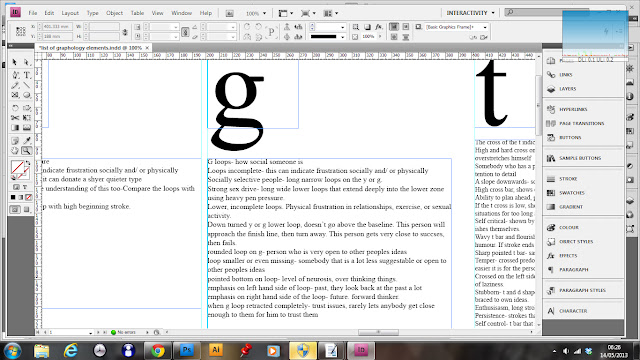
Task: Open the Colour panel
Action: pos(569,227)
